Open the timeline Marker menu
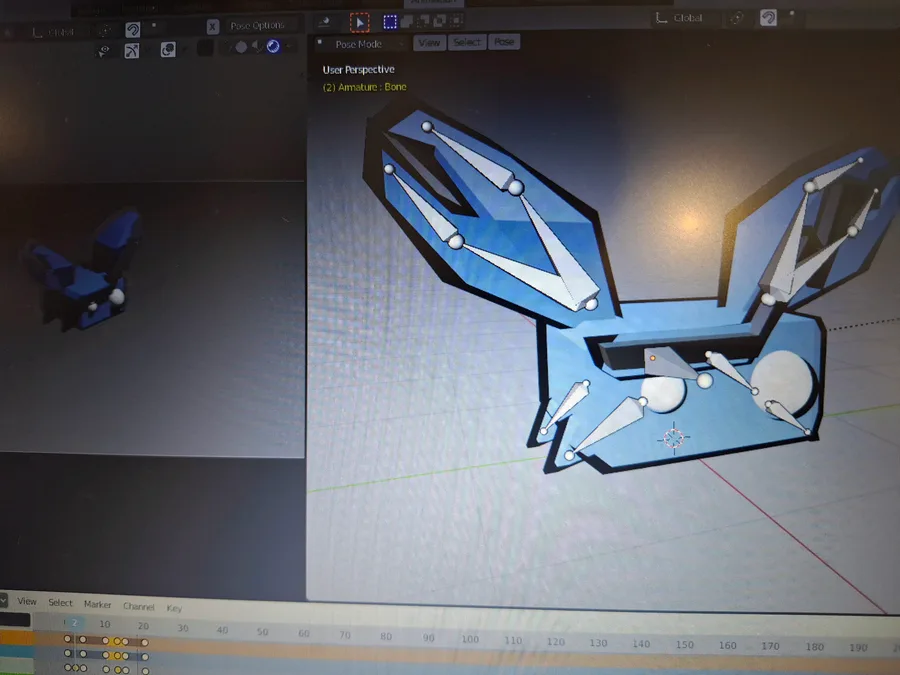 (98, 604)
